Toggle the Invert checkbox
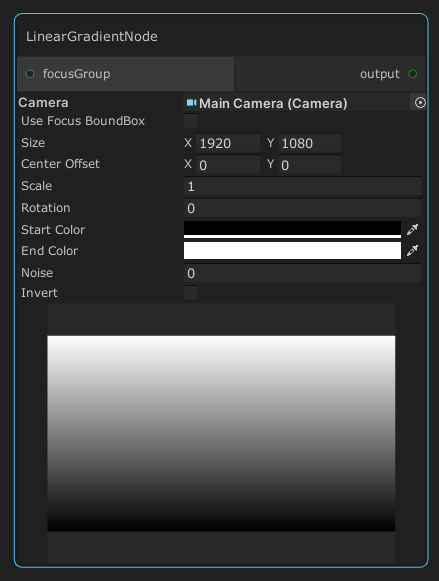This screenshot has width=439, height=581. (190, 293)
